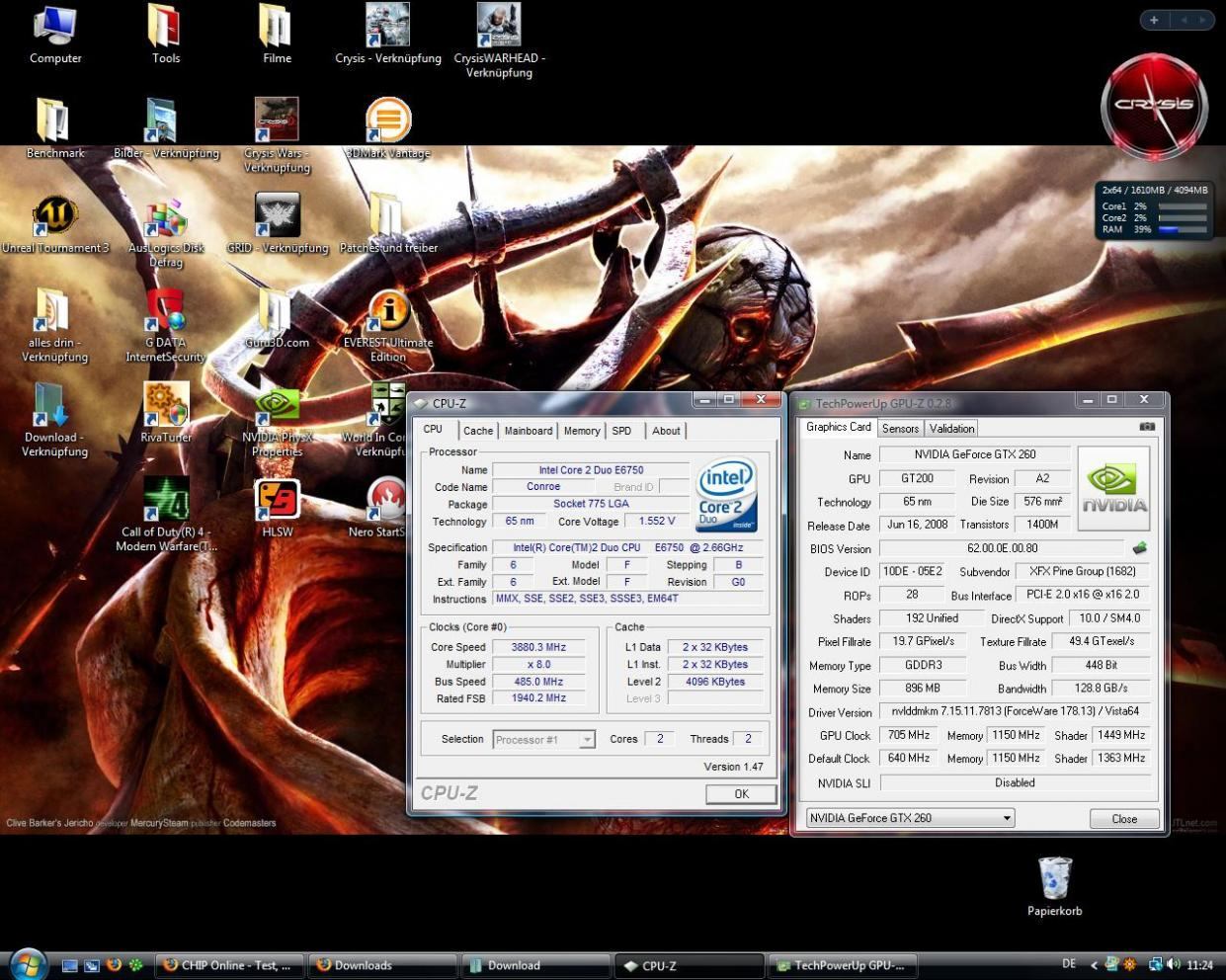Screen dimensions: 1226x980
Task: Click GPU-Z screenshot camera icon
Action: 1147,427
